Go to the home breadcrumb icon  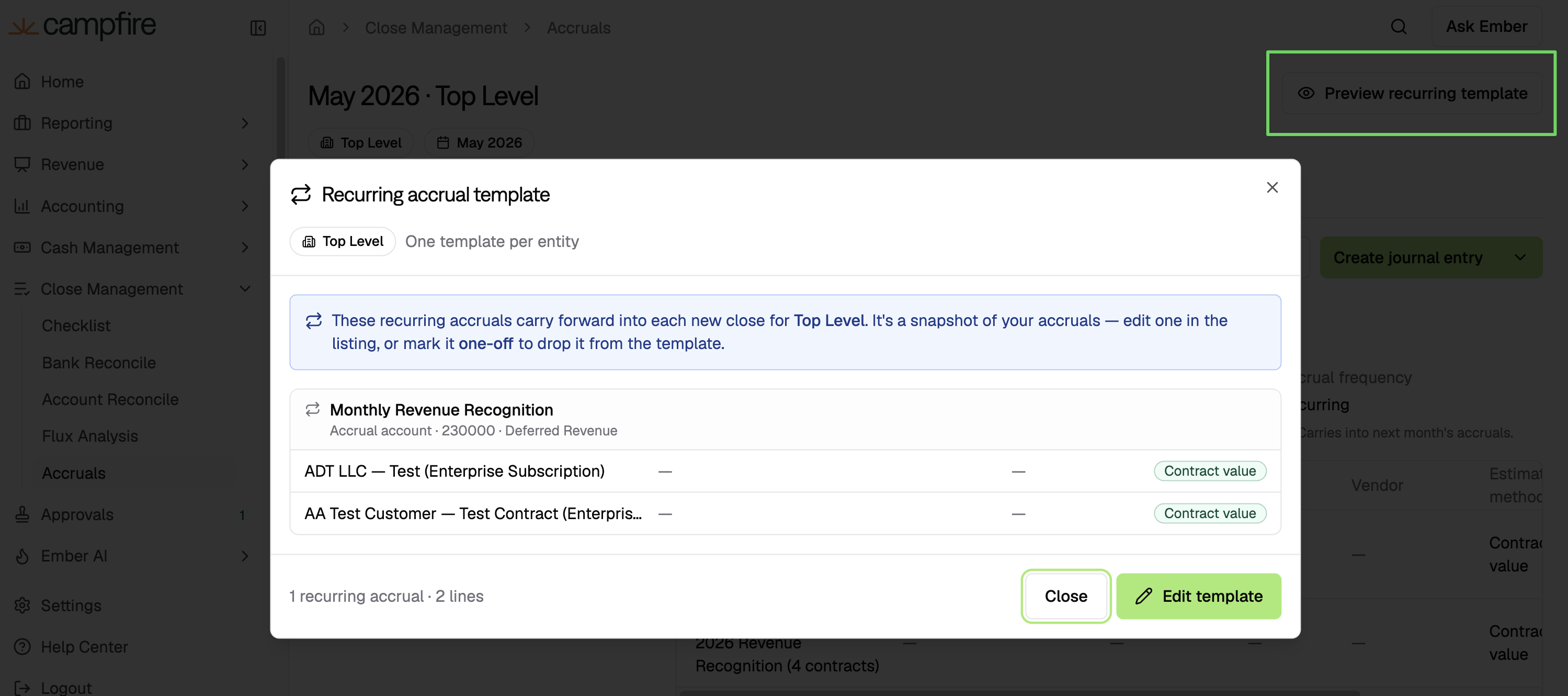(x=316, y=27)
